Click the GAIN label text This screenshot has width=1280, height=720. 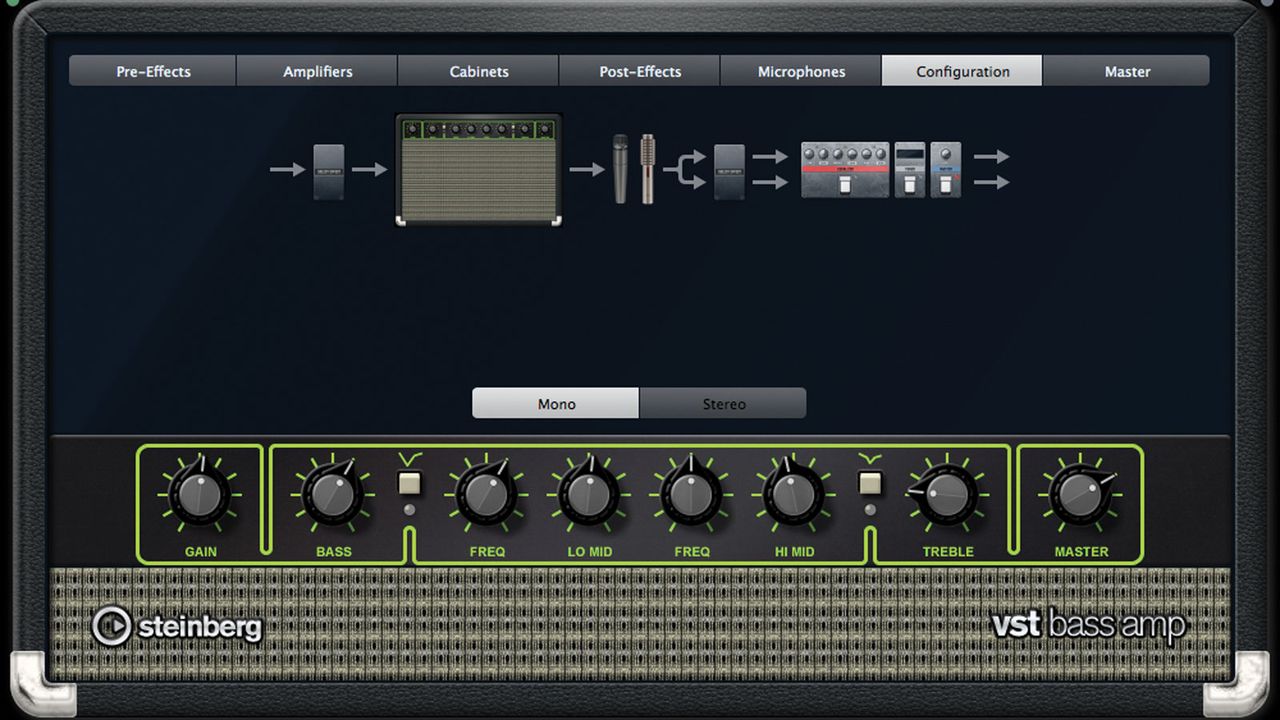(200, 551)
